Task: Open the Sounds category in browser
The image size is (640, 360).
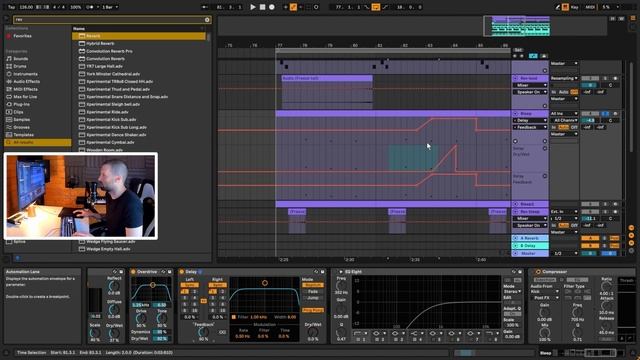Action: click(20, 59)
